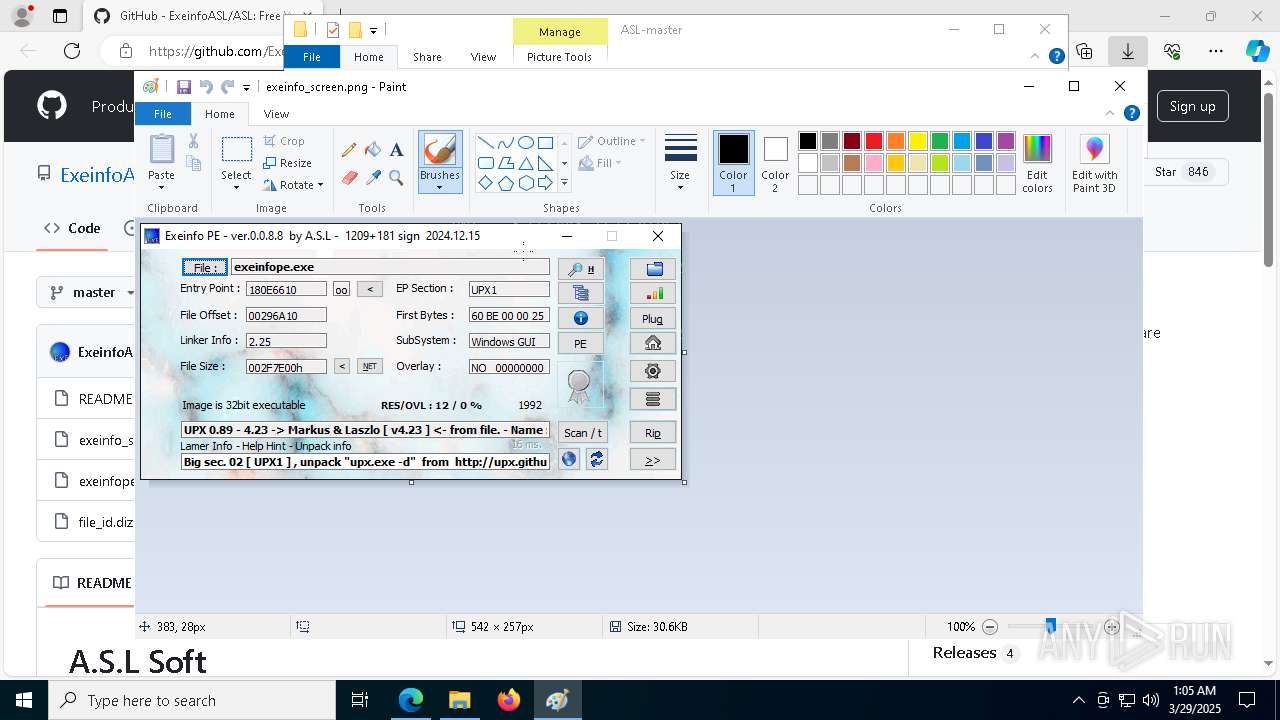Expand the Shapes gallery more arrow
1280x720 pixels.
click(x=564, y=183)
